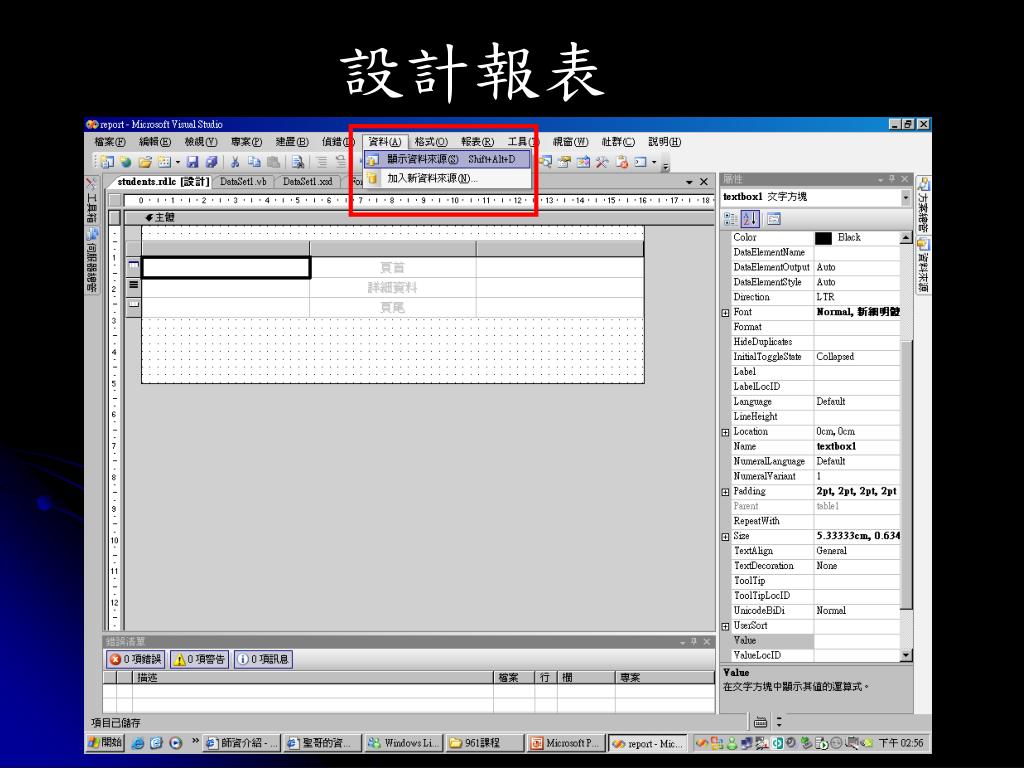Expand the Location property group

click(726, 432)
